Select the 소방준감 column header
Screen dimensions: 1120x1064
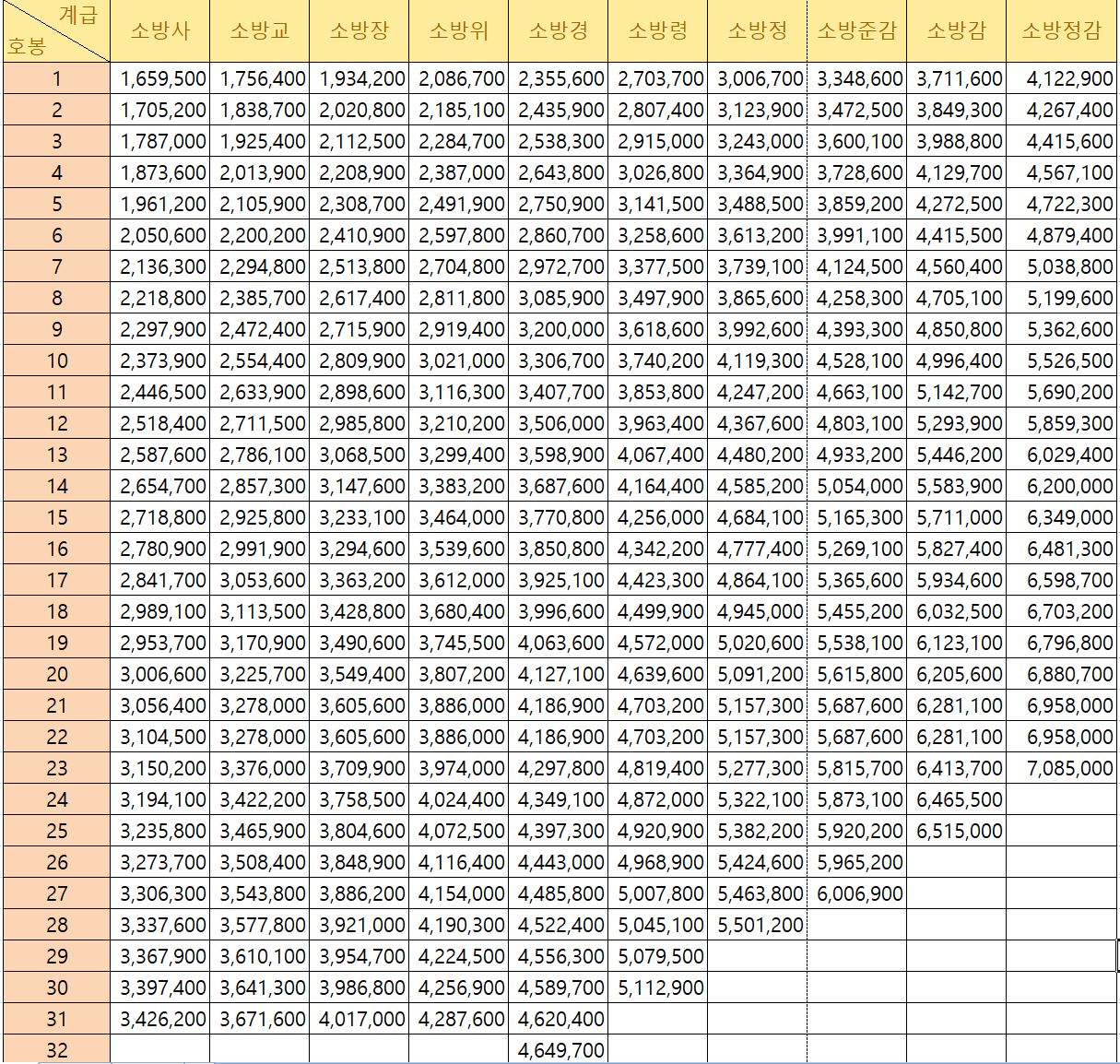[x=857, y=31]
